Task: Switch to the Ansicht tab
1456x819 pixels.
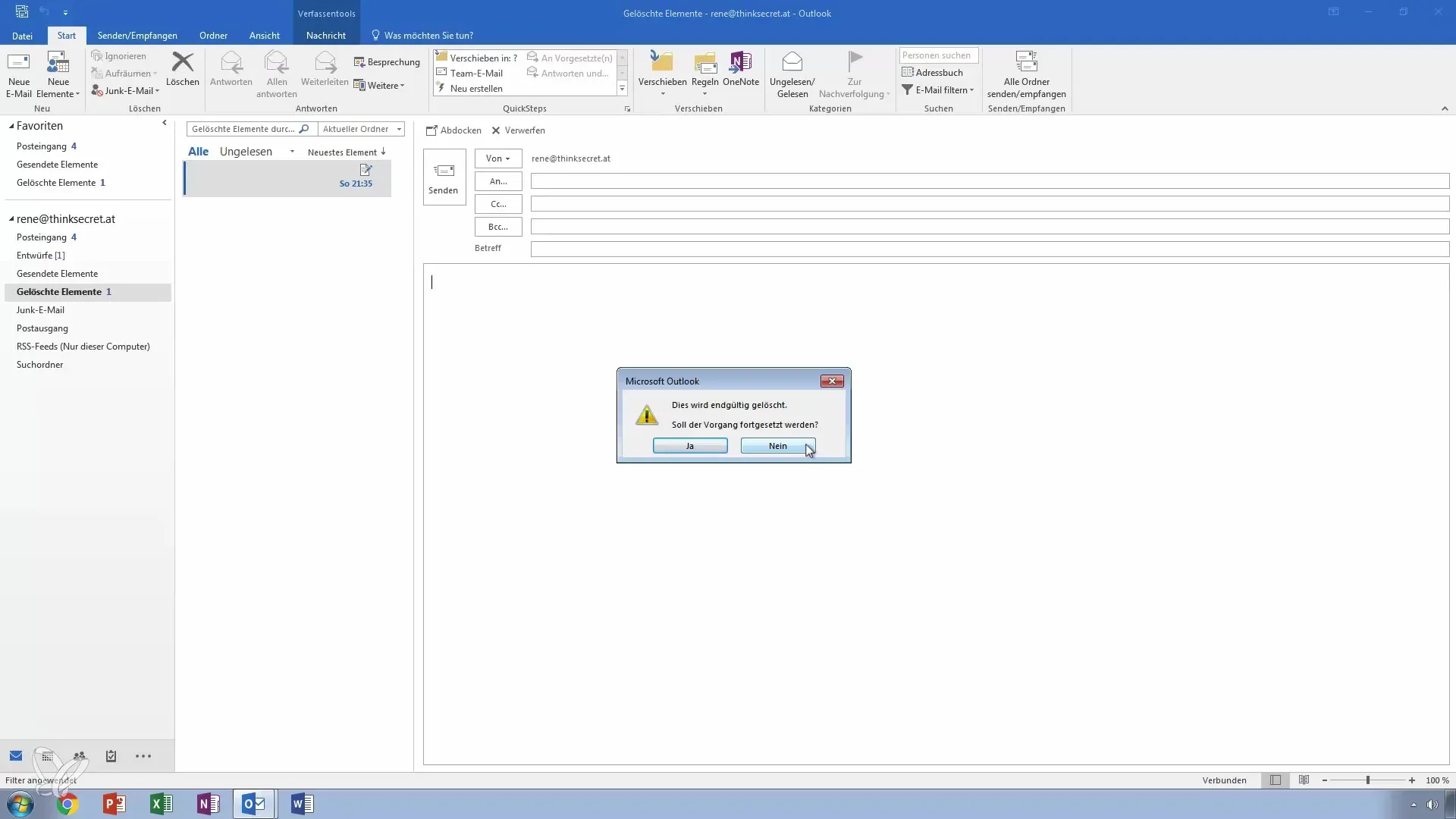Action: [265, 36]
